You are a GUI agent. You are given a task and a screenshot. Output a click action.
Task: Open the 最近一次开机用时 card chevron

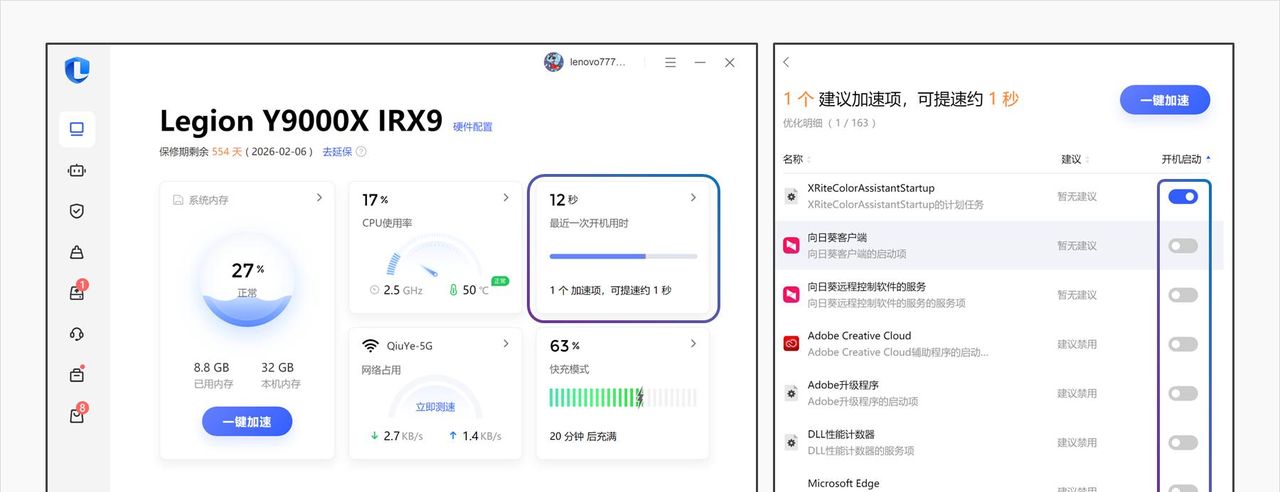693,198
